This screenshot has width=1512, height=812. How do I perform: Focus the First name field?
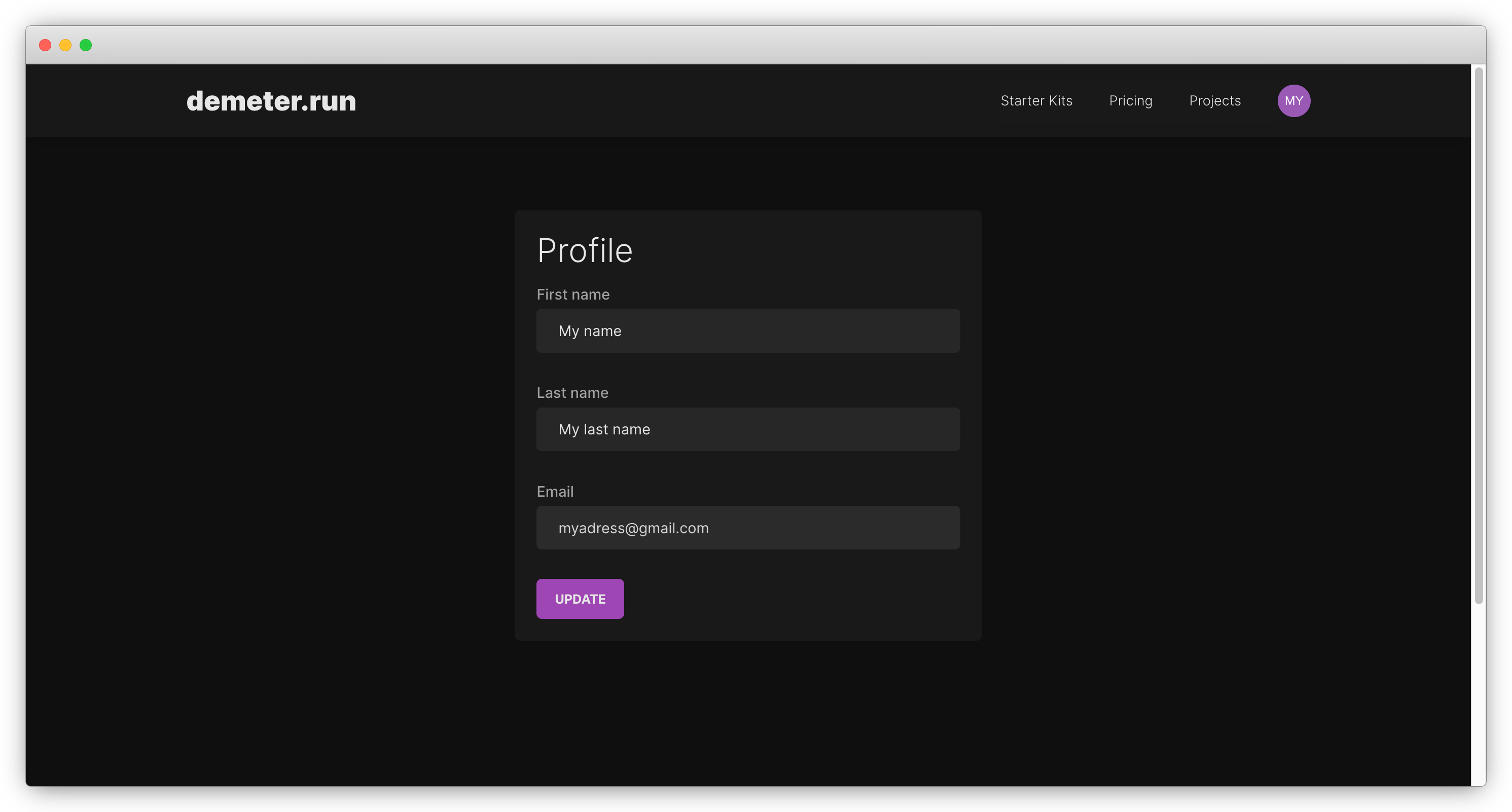[x=748, y=331]
